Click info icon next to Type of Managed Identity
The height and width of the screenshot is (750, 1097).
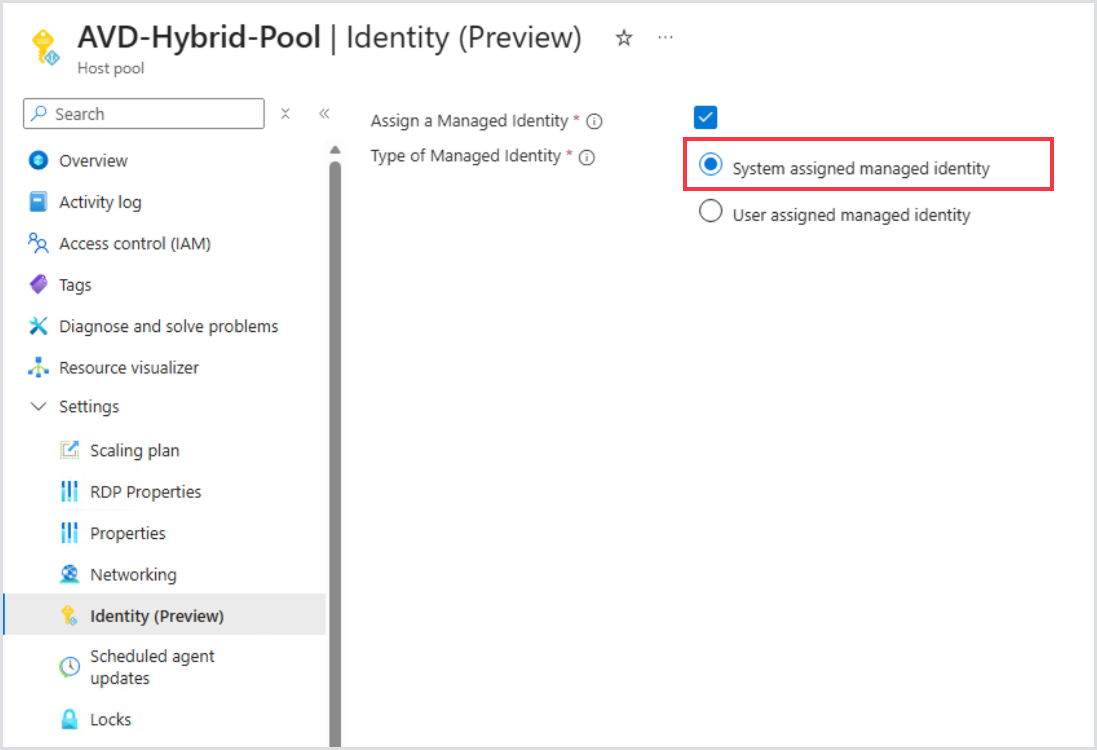coord(587,157)
